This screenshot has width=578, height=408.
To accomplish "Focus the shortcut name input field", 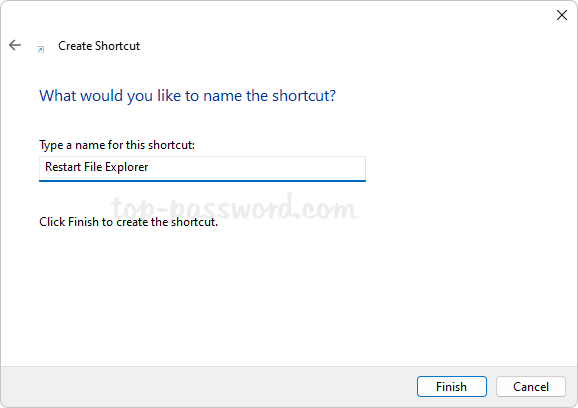I will coord(202,169).
